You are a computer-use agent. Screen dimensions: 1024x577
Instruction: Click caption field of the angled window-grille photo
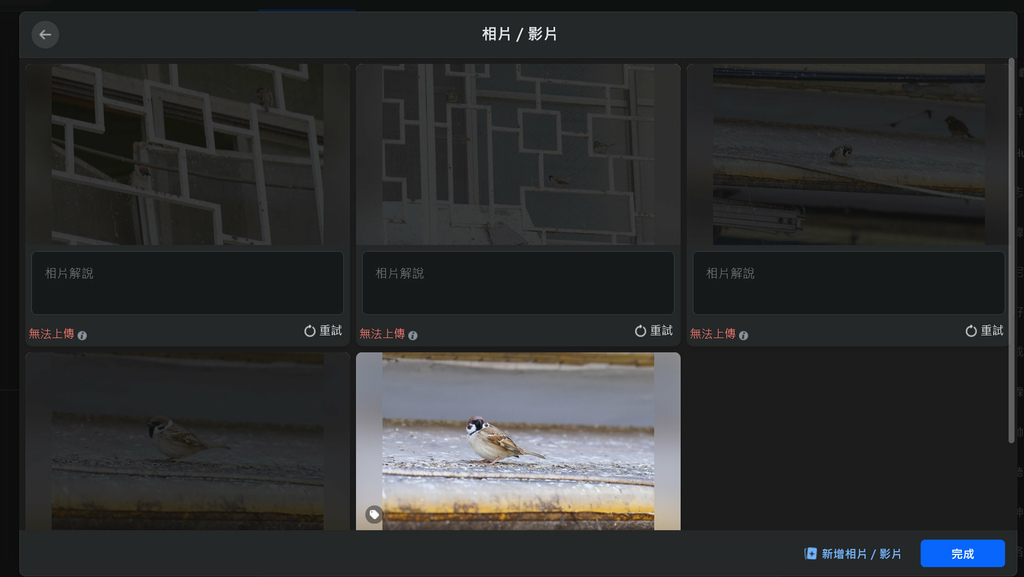[x=187, y=283]
